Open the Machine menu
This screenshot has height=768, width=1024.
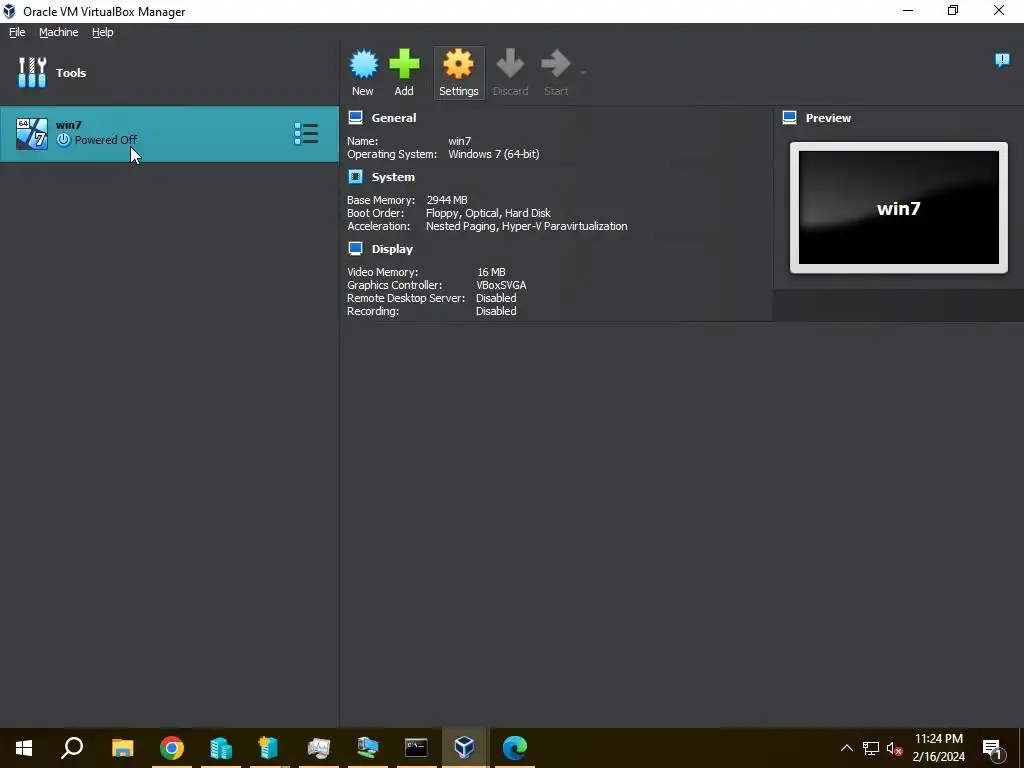click(x=59, y=32)
